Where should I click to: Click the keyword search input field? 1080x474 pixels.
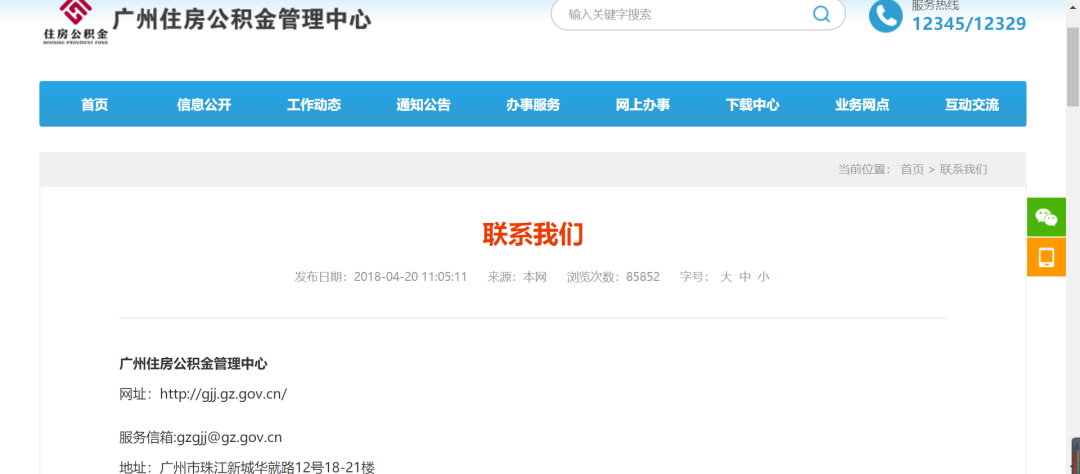tap(680, 14)
